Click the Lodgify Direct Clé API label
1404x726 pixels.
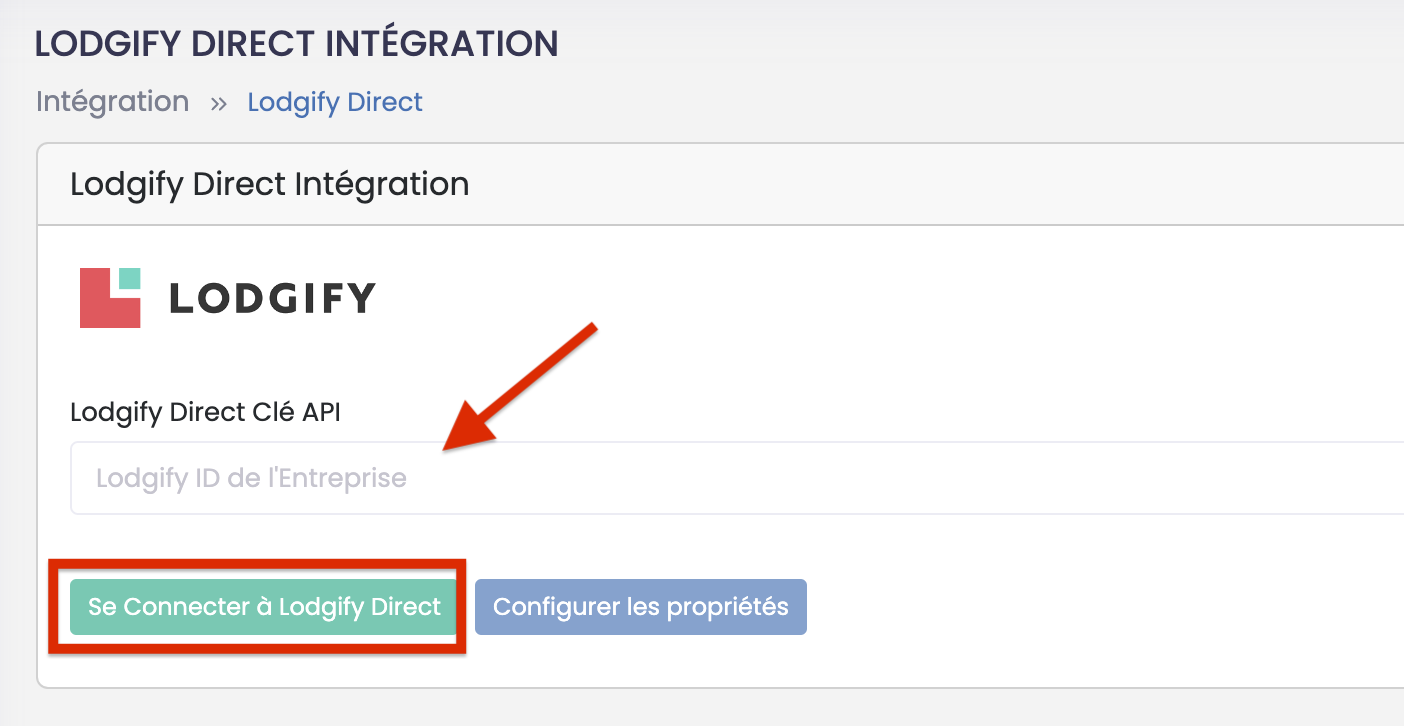(x=205, y=412)
